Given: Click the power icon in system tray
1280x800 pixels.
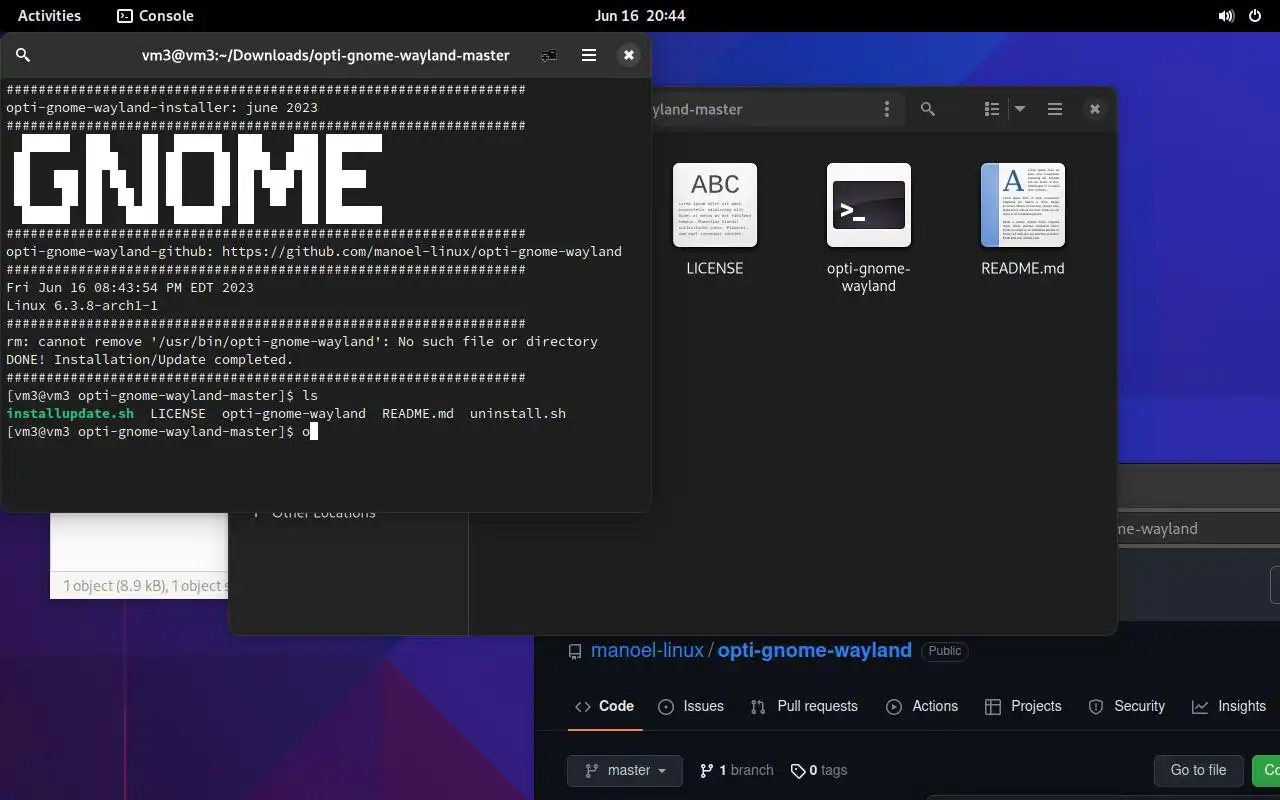Looking at the screenshot, I should 1254,15.
